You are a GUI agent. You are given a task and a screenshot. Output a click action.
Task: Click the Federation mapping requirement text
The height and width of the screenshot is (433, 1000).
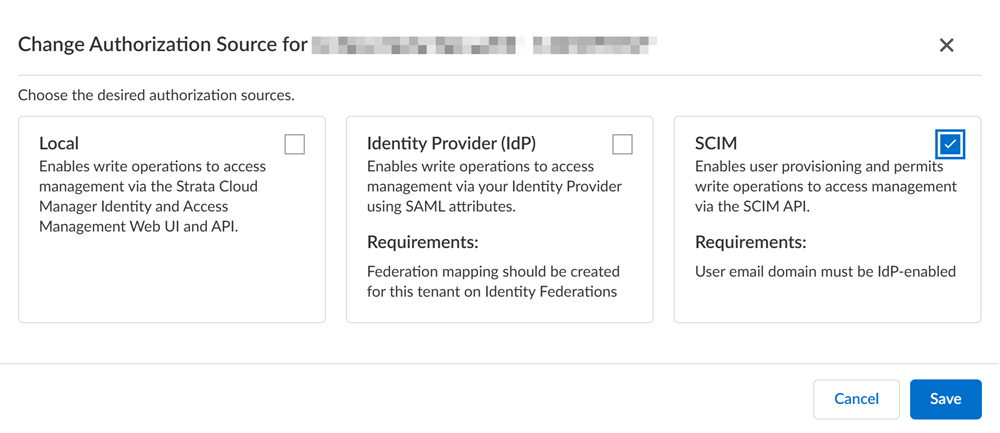tap(494, 281)
